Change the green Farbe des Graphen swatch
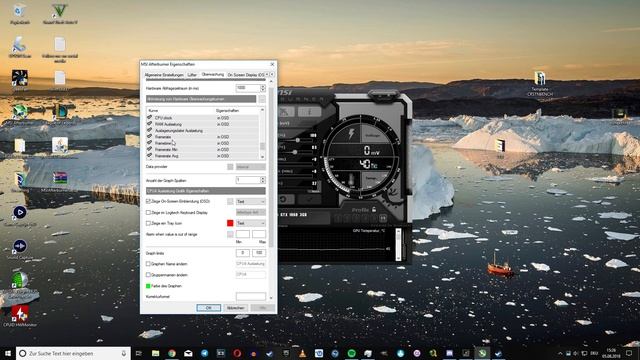Screen dimensions: 640x360 [148, 286]
